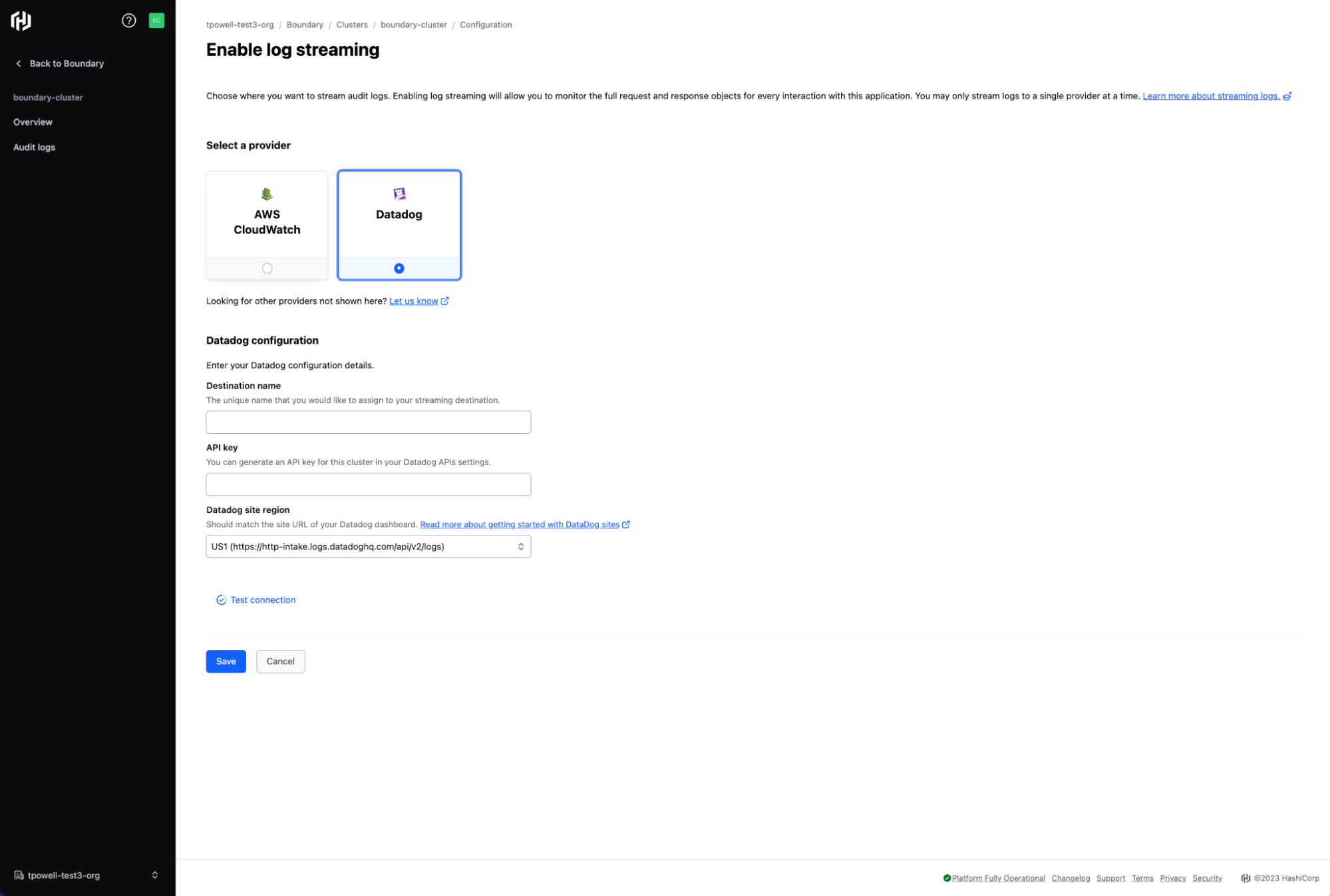Click the Save button
Screen dimensions: 1330x896
pos(226,661)
